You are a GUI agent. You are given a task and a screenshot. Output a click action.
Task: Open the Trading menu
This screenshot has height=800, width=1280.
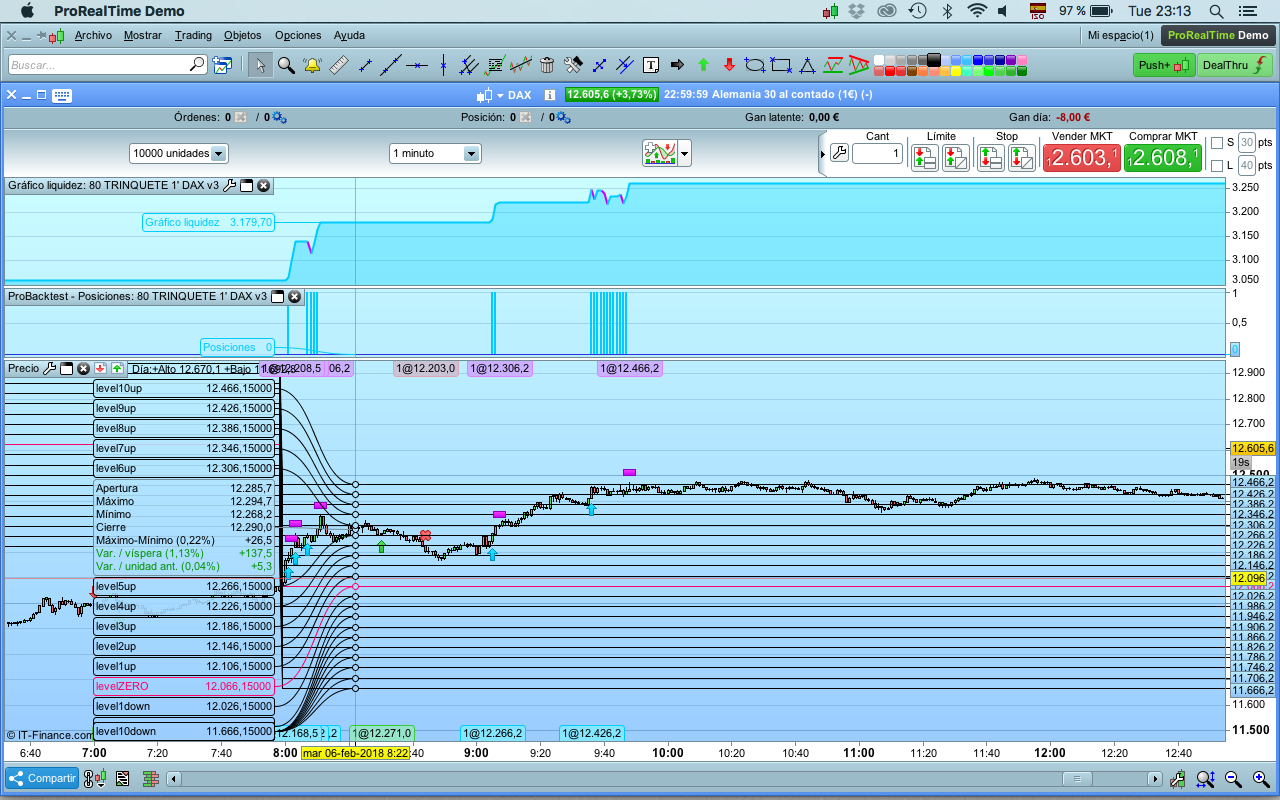pos(193,35)
